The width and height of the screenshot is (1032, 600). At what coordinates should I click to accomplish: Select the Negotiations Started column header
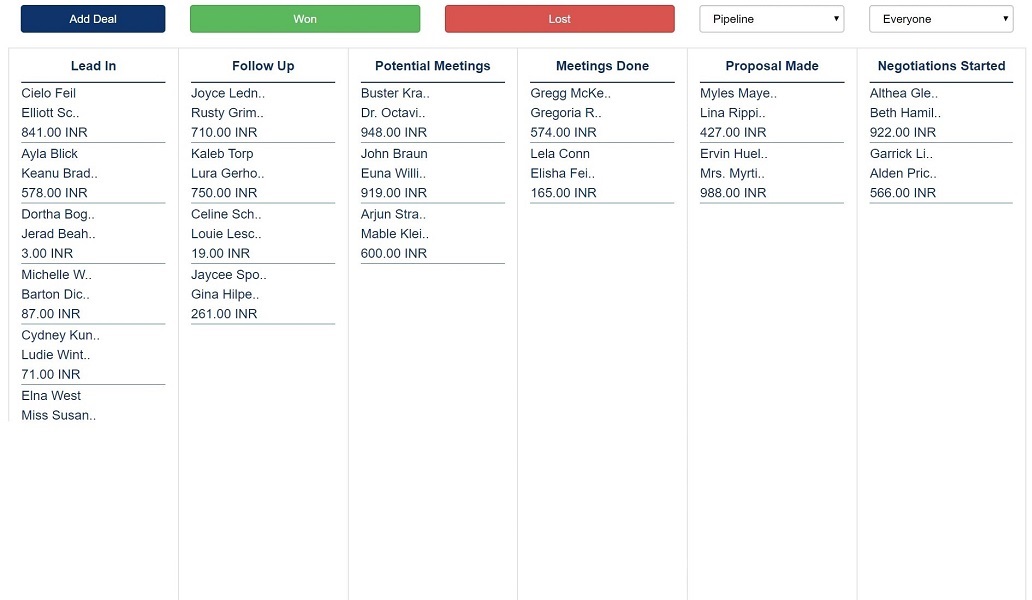pyautogui.click(x=941, y=66)
